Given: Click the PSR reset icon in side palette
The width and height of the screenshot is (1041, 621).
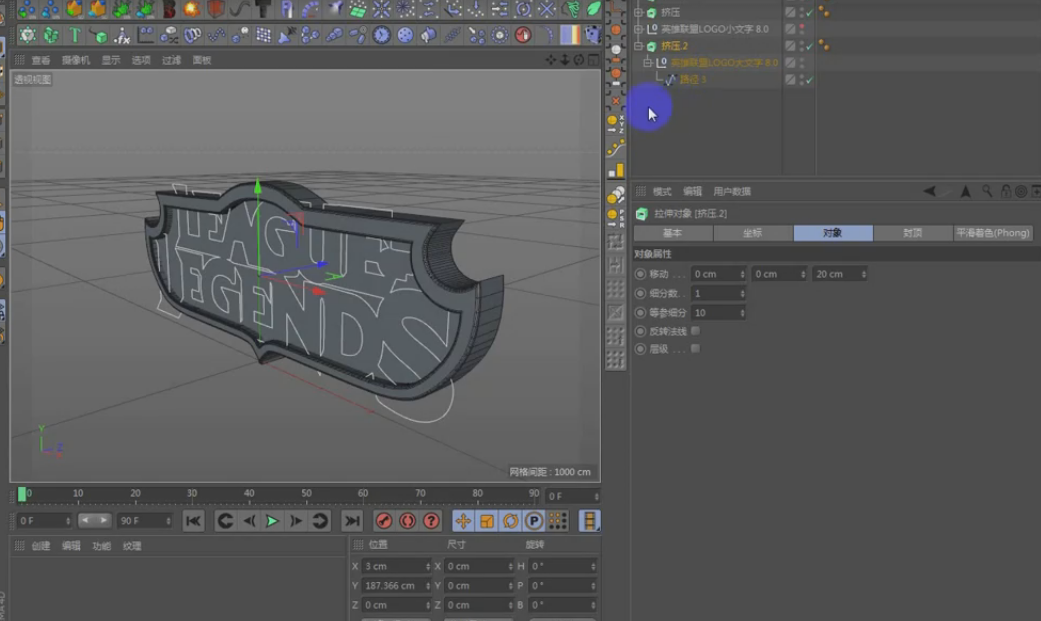Looking at the screenshot, I should pos(615,218).
